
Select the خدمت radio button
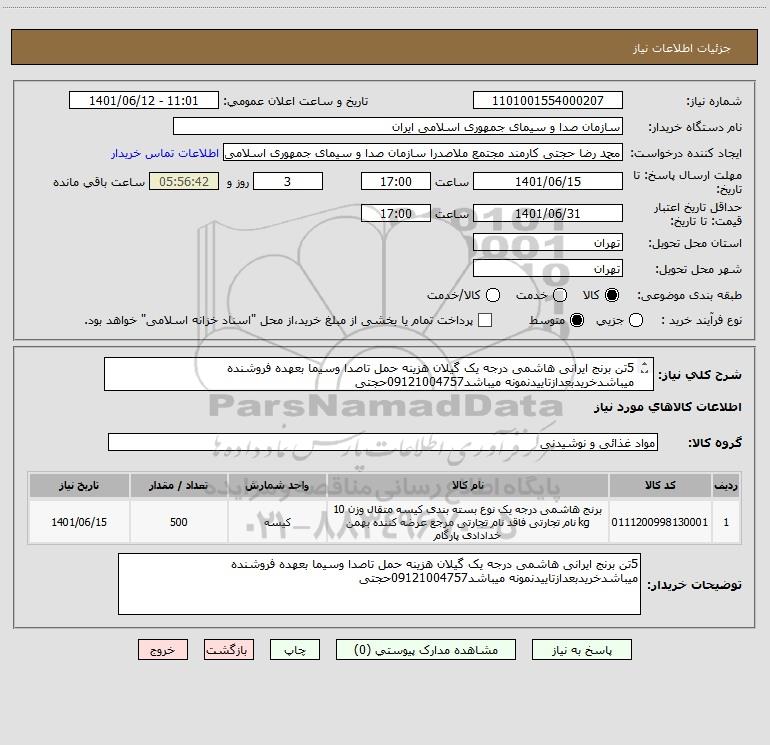click(560, 295)
